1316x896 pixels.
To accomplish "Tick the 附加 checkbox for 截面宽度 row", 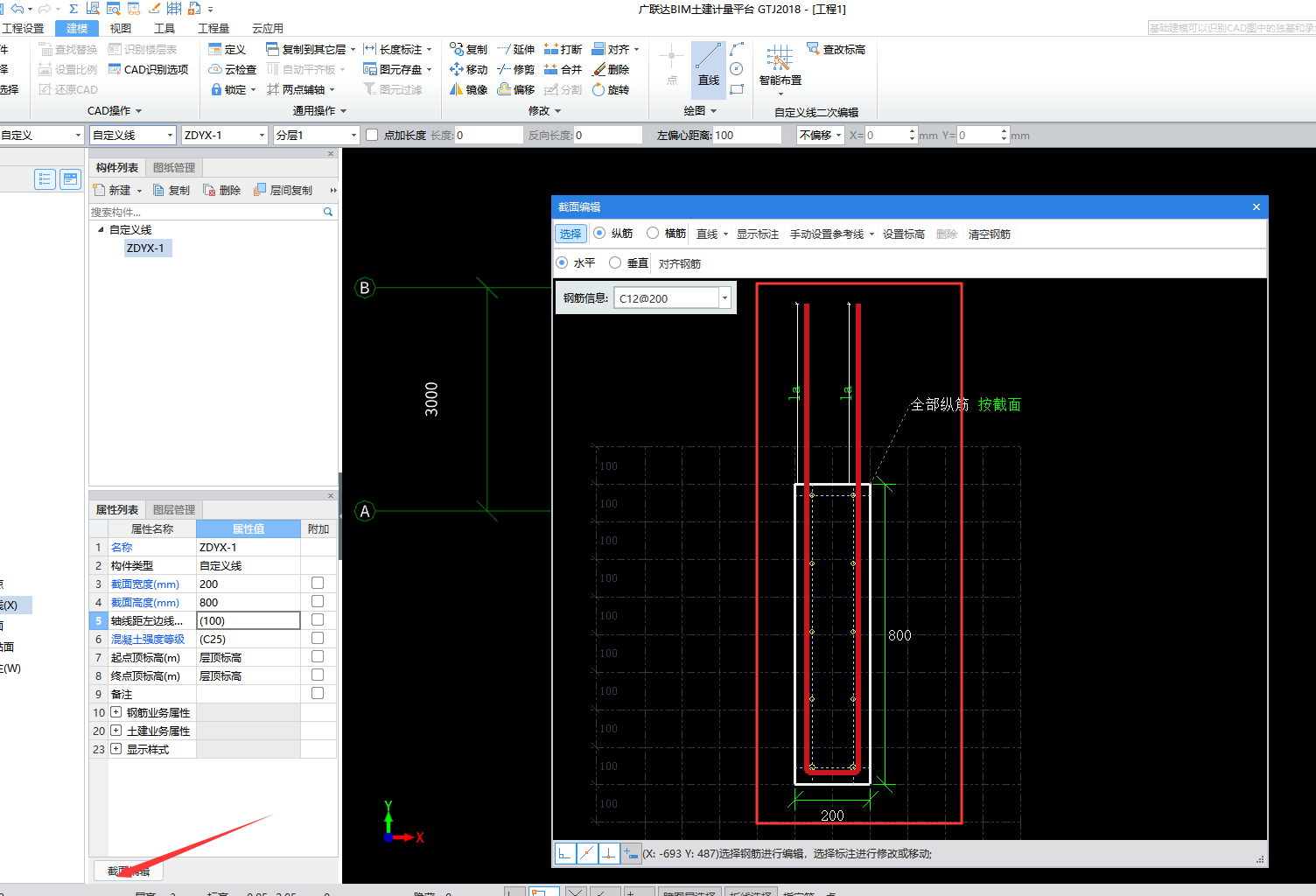I will point(318,583).
